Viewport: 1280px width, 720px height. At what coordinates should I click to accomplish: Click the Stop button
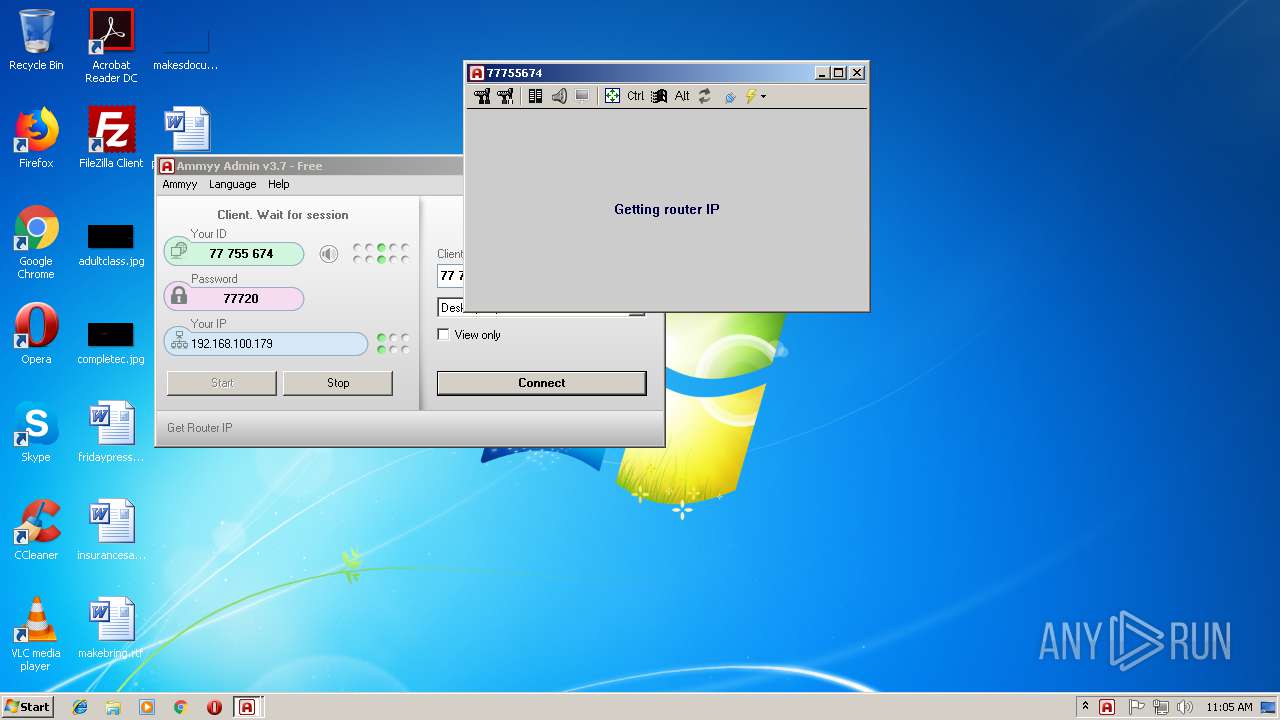click(338, 383)
